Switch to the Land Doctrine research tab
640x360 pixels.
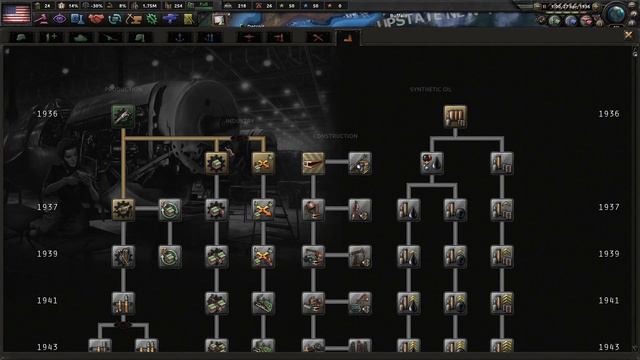140,38
